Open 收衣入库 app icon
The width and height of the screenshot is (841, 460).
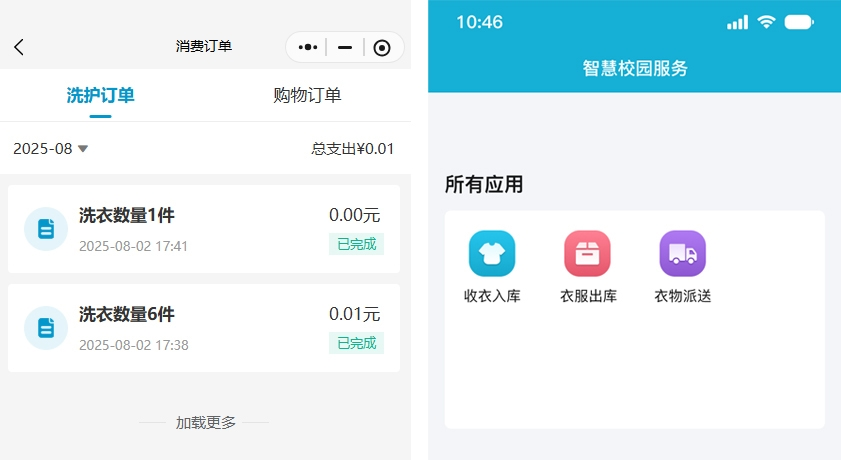[492, 254]
